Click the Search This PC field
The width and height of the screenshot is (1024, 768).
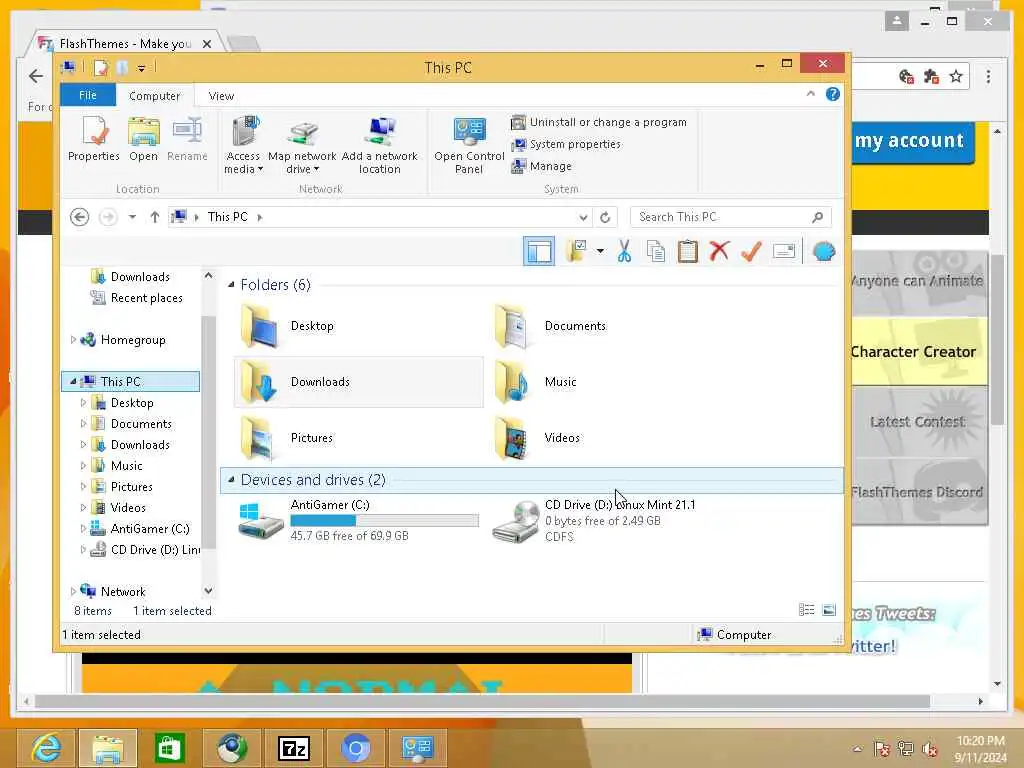tap(730, 217)
